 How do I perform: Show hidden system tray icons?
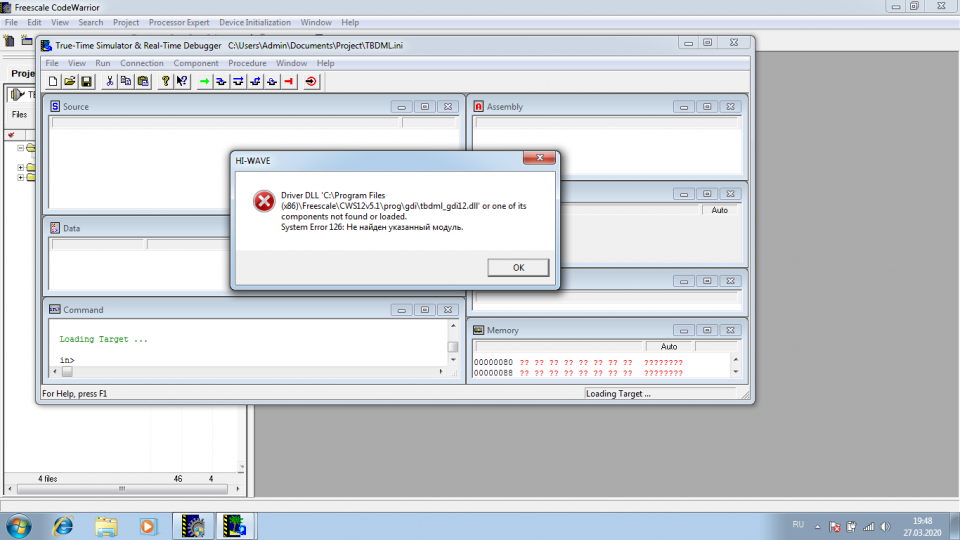(x=818, y=525)
